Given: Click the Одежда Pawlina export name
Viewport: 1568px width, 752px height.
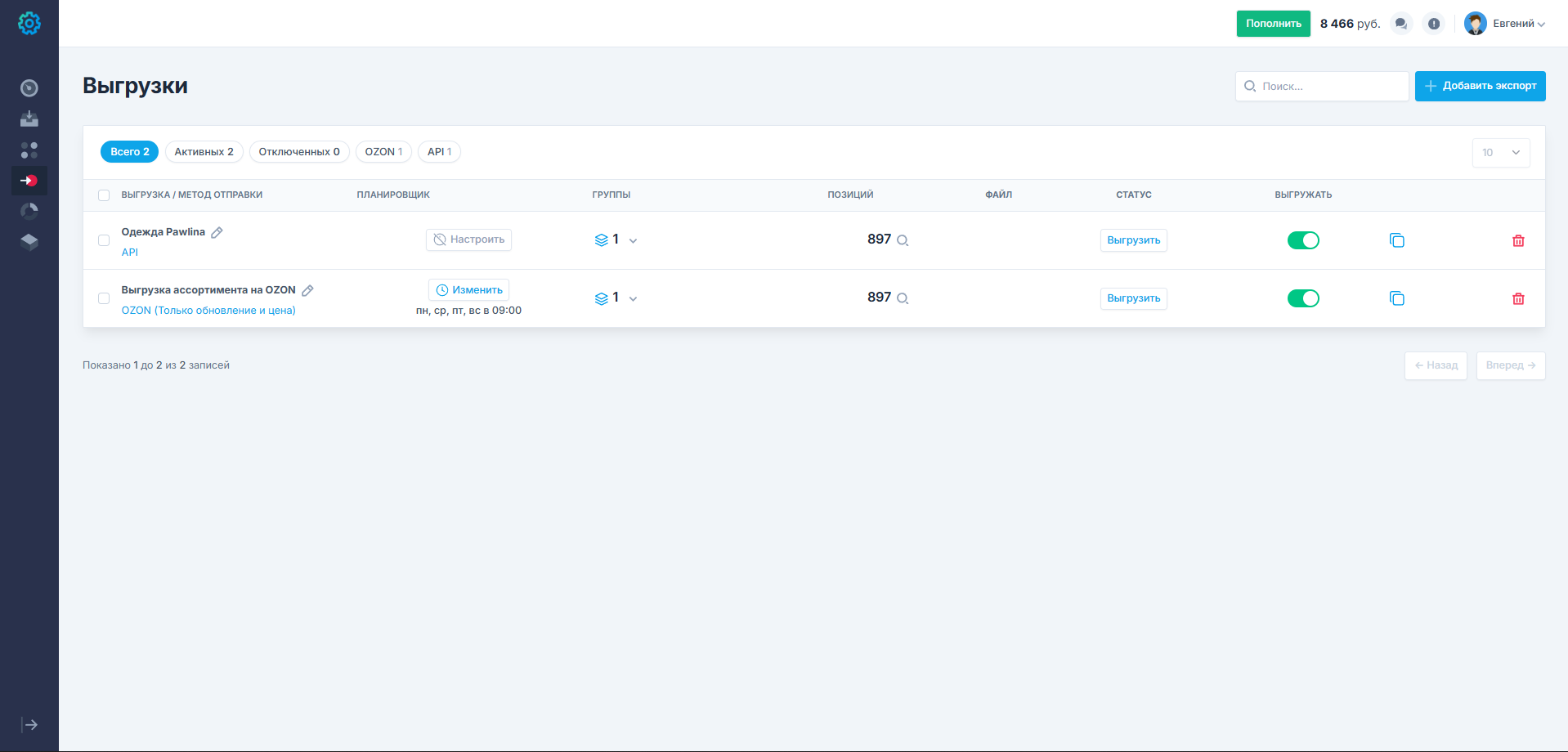Looking at the screenshot, I should click(x=164, y=232).
